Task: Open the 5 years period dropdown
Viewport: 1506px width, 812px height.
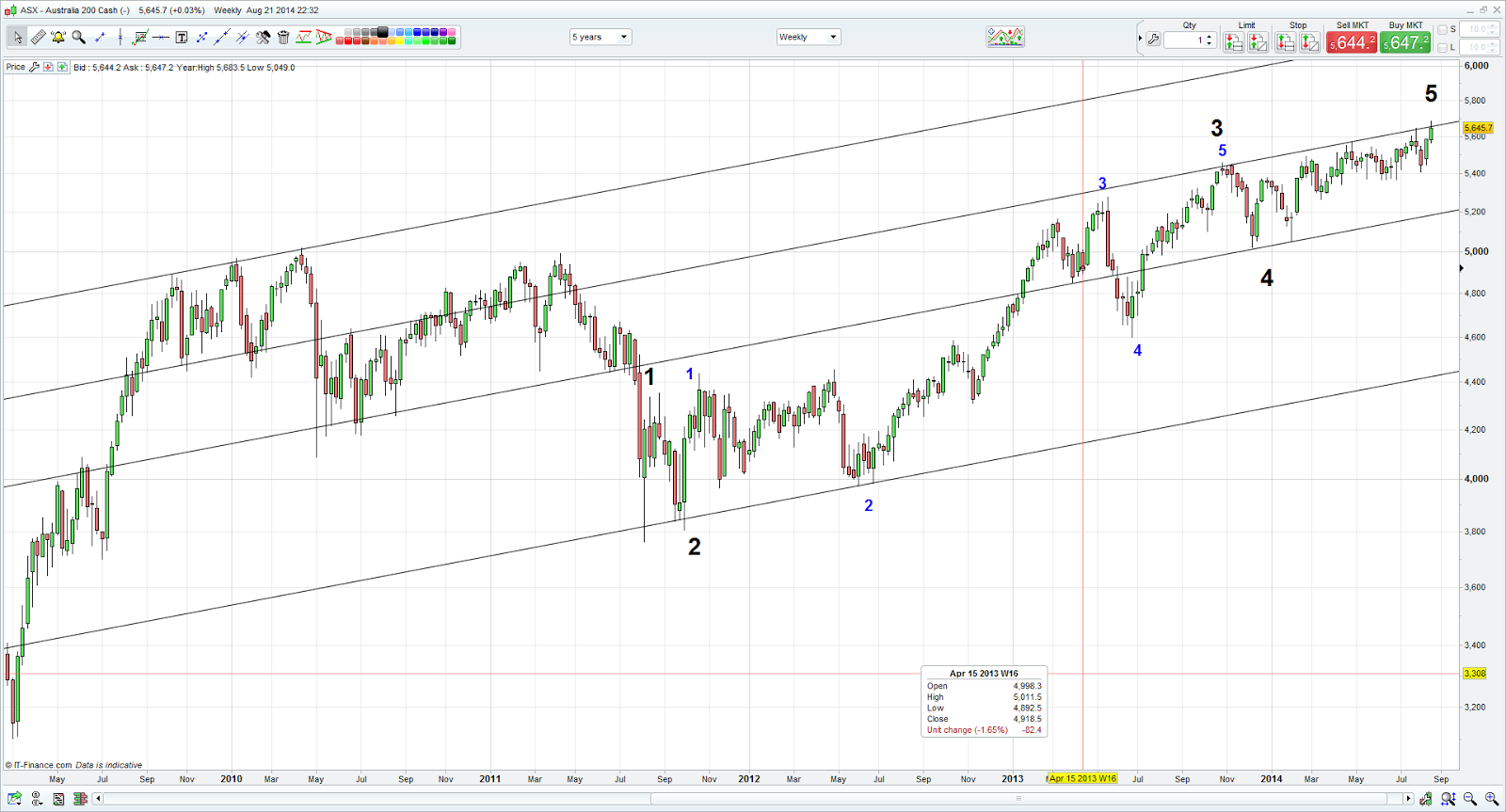Action: tap(600, 38)
